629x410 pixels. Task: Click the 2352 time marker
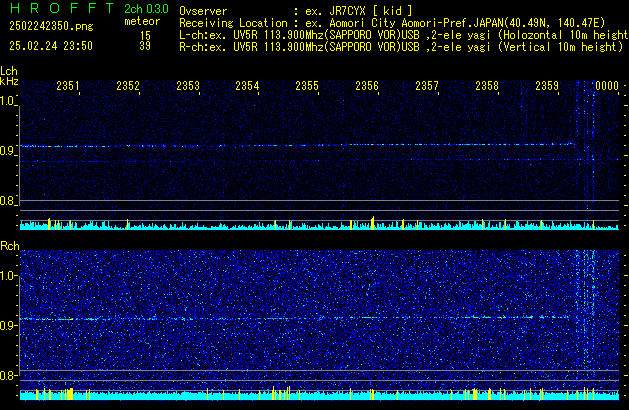coord(128,86)
